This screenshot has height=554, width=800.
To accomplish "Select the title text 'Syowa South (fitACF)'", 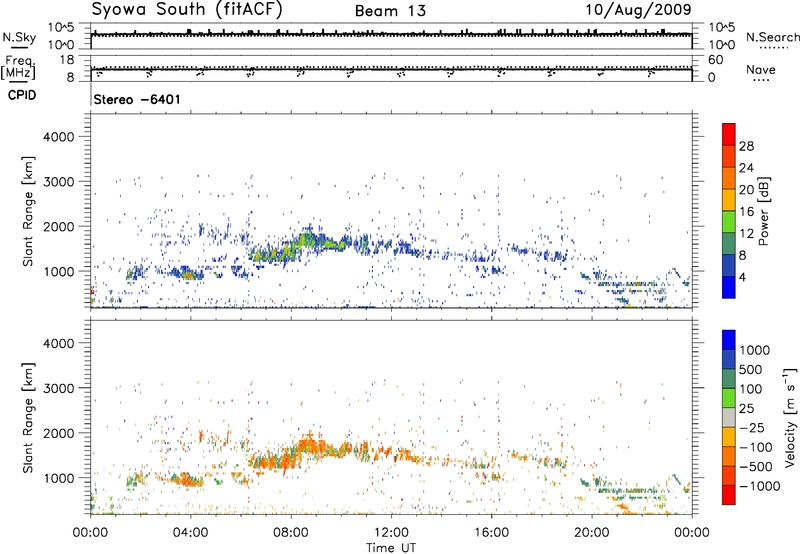I will (x=187, y=9).
